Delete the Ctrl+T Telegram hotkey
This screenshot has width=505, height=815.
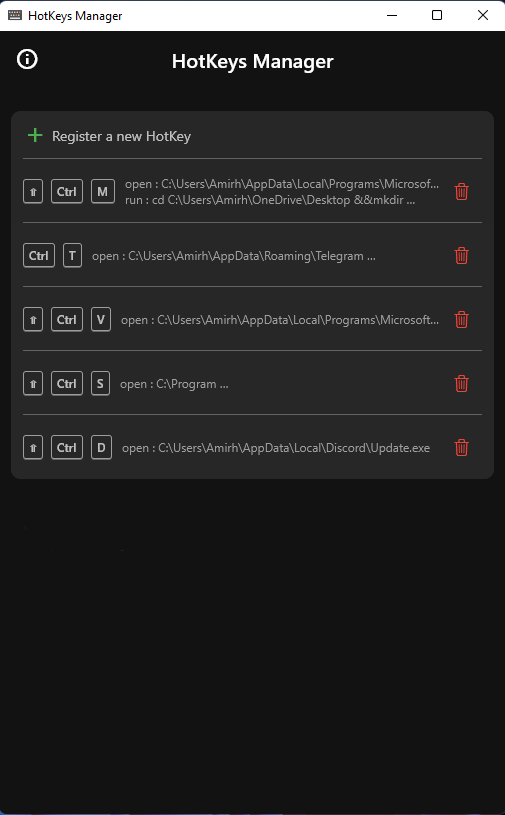[x=461, y=256]
